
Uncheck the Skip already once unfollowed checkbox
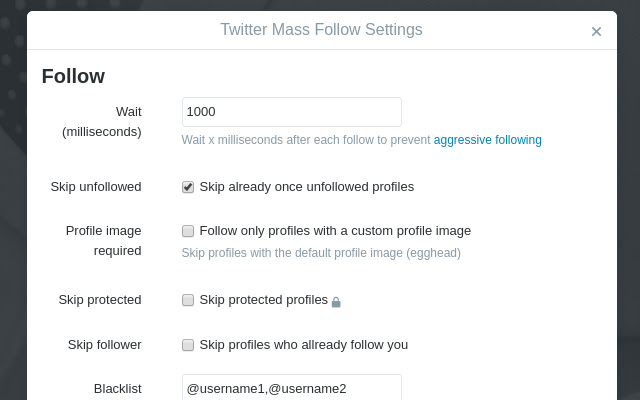point(188,186)
